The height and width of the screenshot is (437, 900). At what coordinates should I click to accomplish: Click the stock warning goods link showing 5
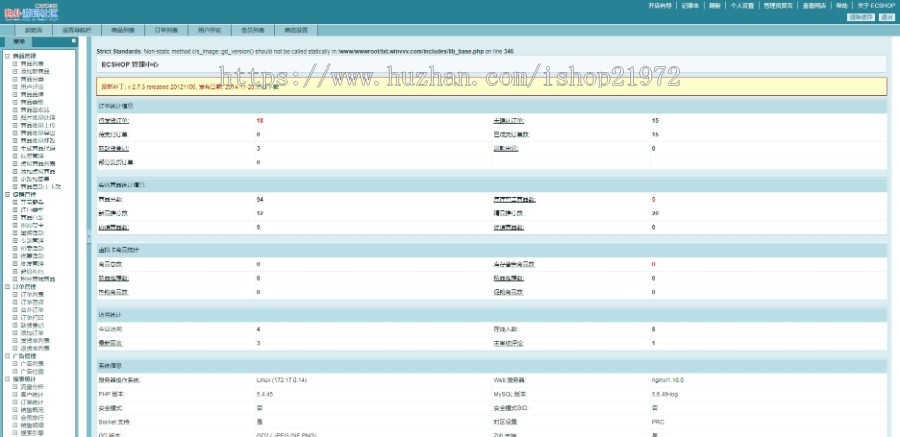click(x=514, y=199)
